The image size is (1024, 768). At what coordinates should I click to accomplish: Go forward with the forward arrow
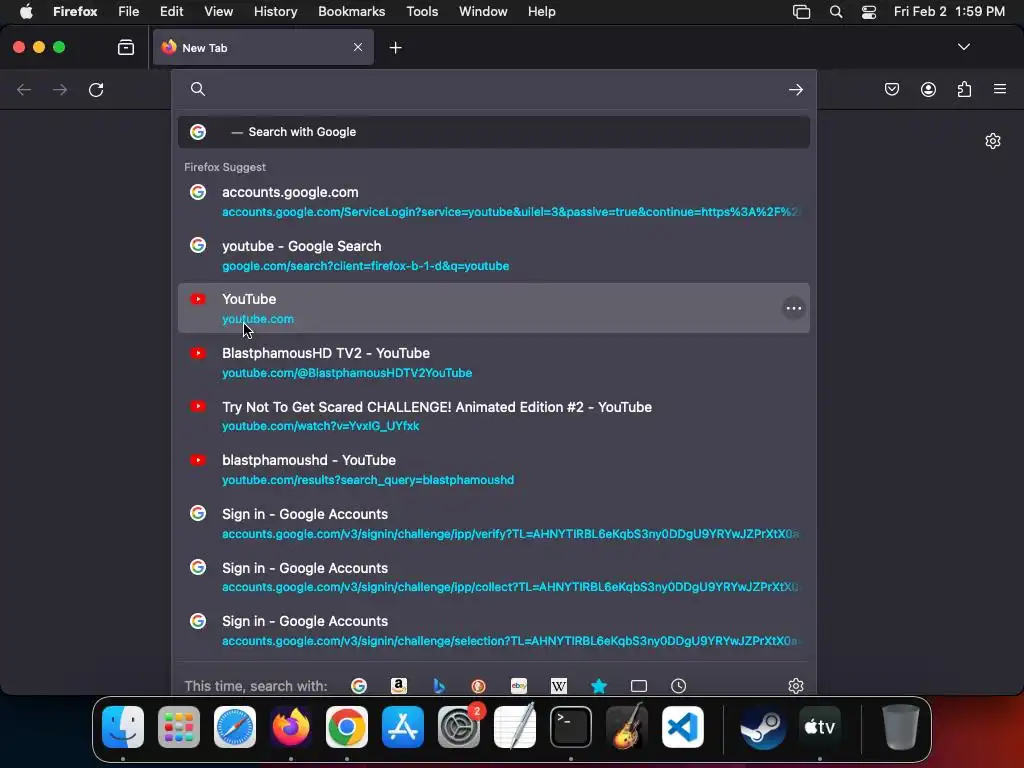60,89
